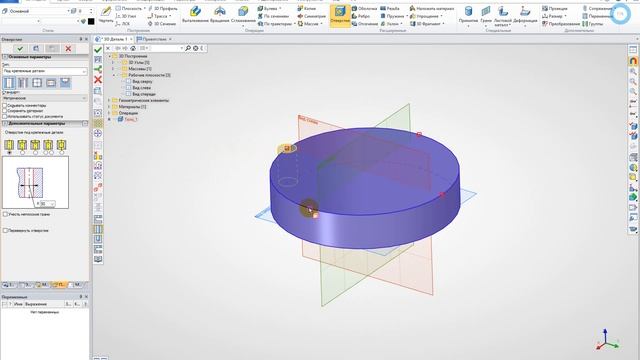
Task: Click the Резьба thread tool
Action: coord(390,8)
